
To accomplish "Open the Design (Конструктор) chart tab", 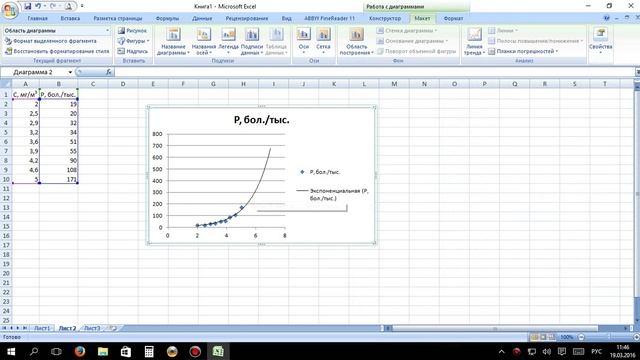I will [384, 18].
